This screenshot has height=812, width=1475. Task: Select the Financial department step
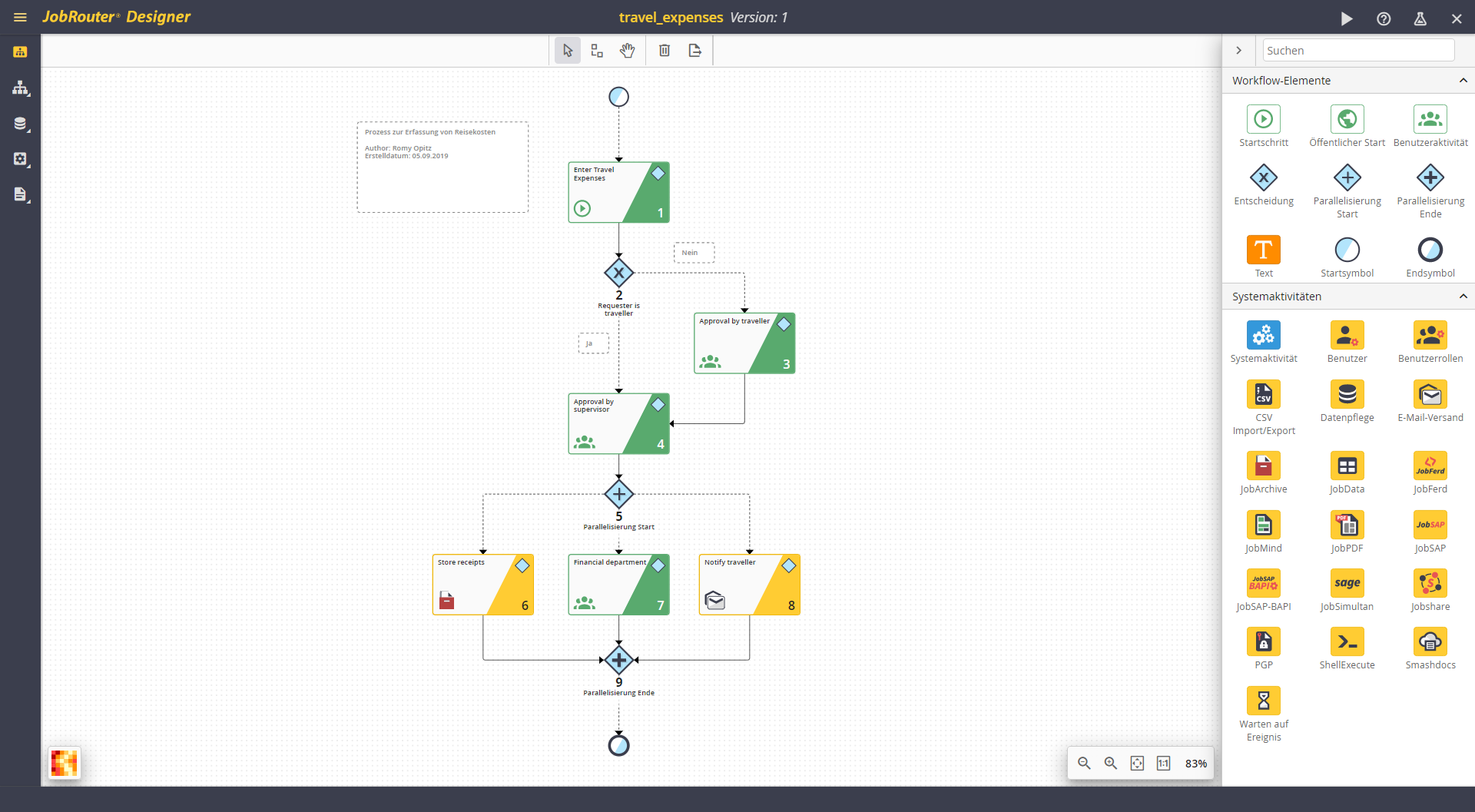tap(618, 585)
